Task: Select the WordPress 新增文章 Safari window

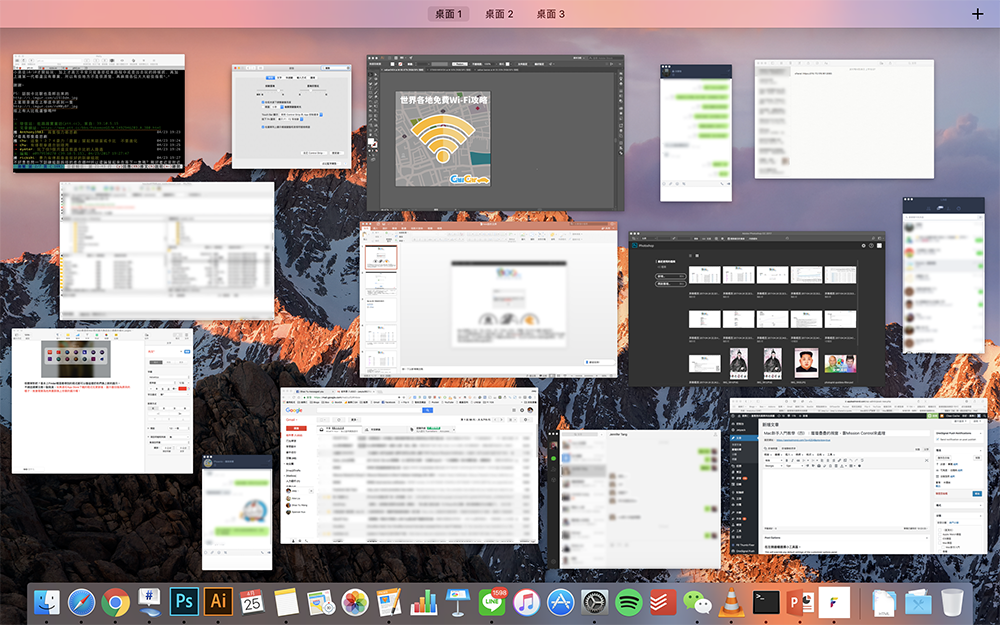Action: click(858, 476)
